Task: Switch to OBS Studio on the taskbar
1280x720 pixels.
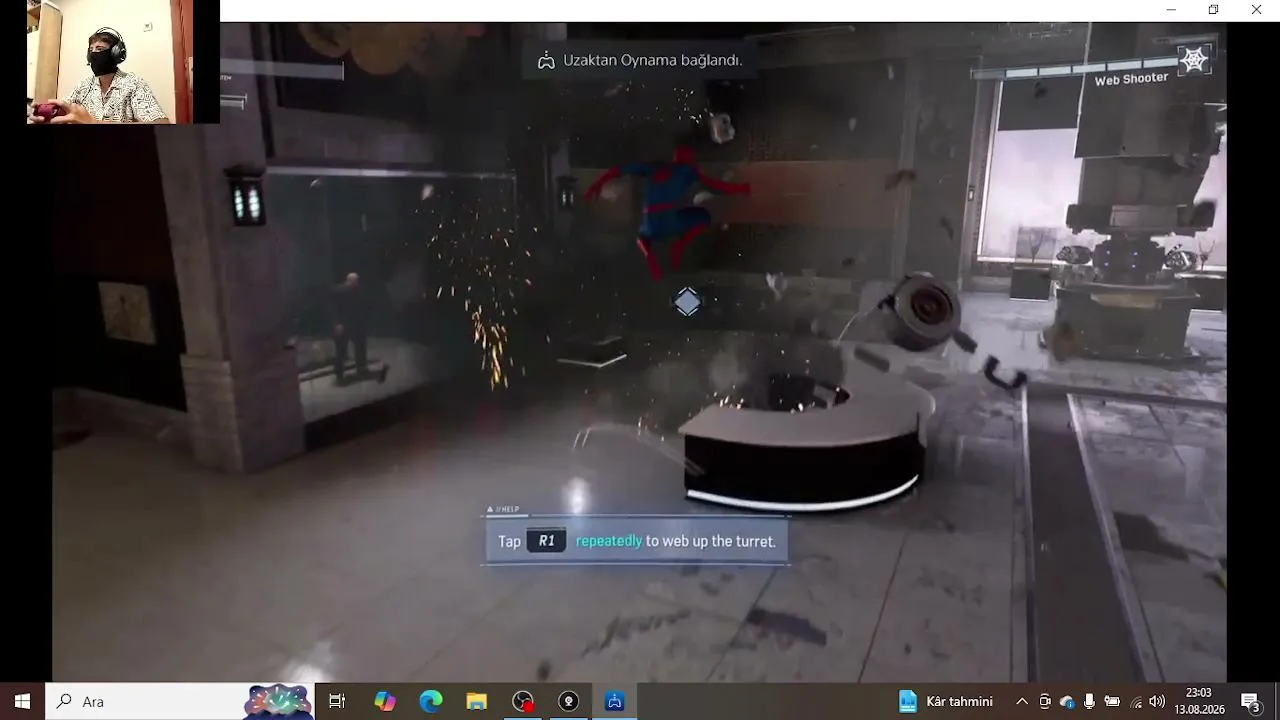Action: [x=523, y=701]
